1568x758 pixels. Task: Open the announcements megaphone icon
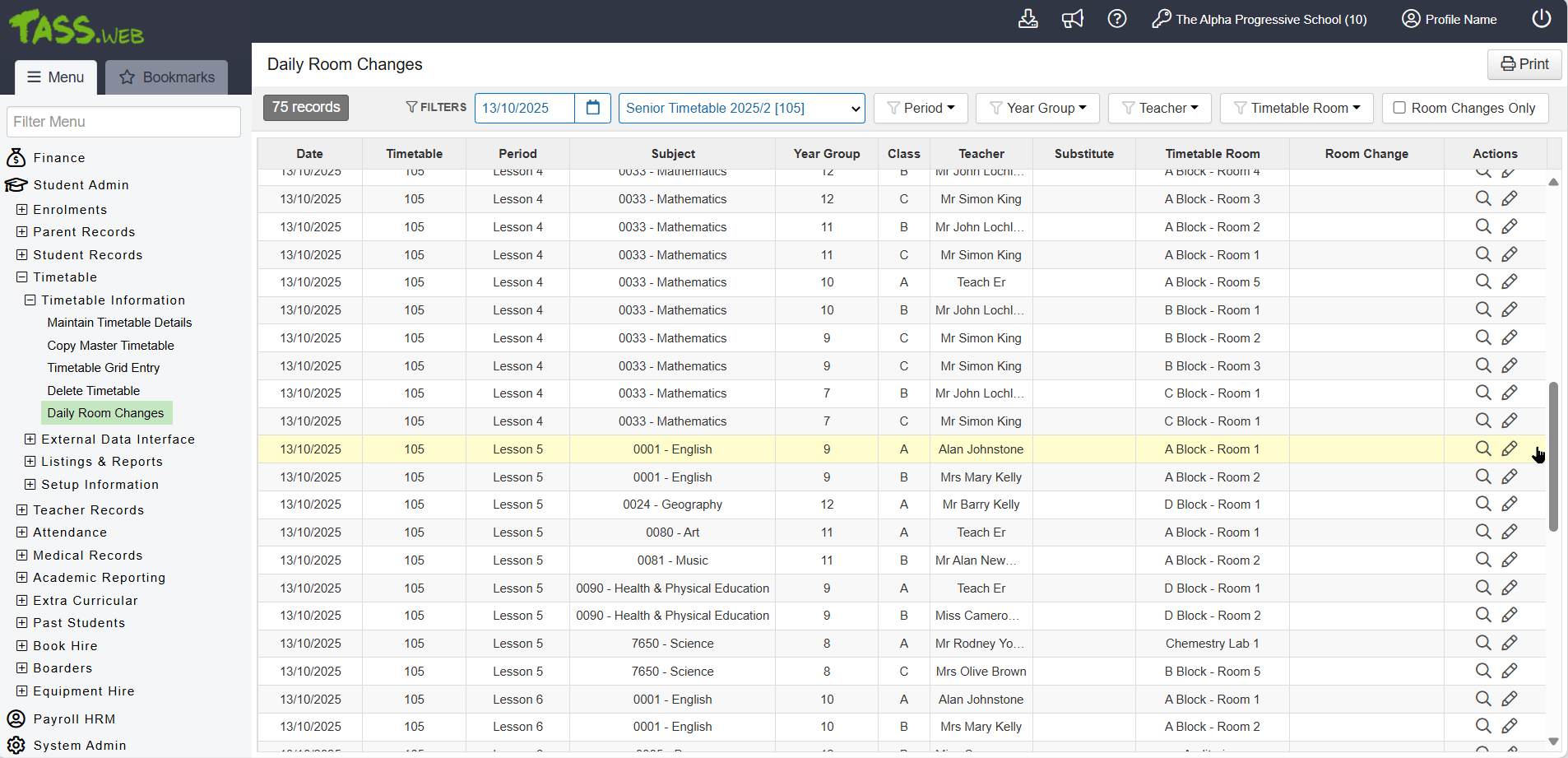tap(1072, 19)
